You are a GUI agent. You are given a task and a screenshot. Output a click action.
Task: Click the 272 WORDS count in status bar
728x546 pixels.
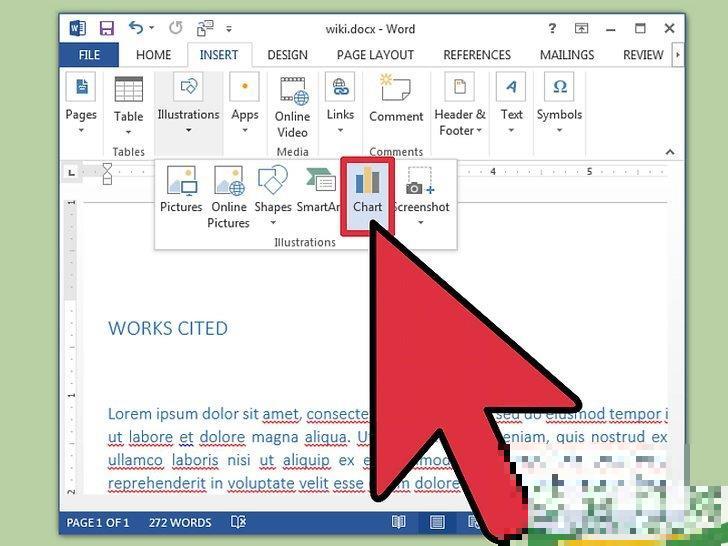tap(180, 522)
